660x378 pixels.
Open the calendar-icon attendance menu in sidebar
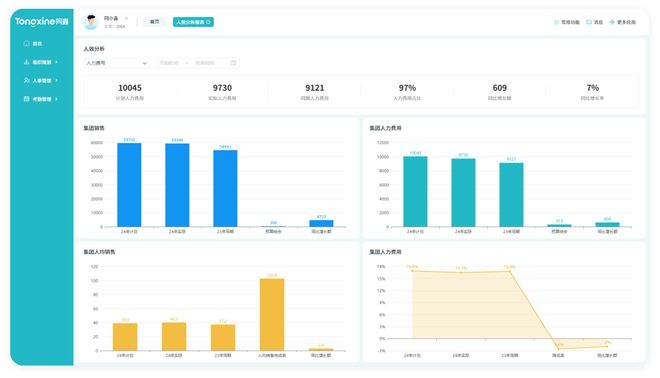click(27, 99)
